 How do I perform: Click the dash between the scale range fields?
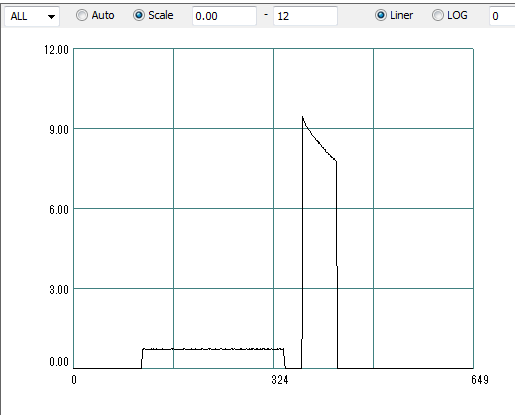point(266,15)
